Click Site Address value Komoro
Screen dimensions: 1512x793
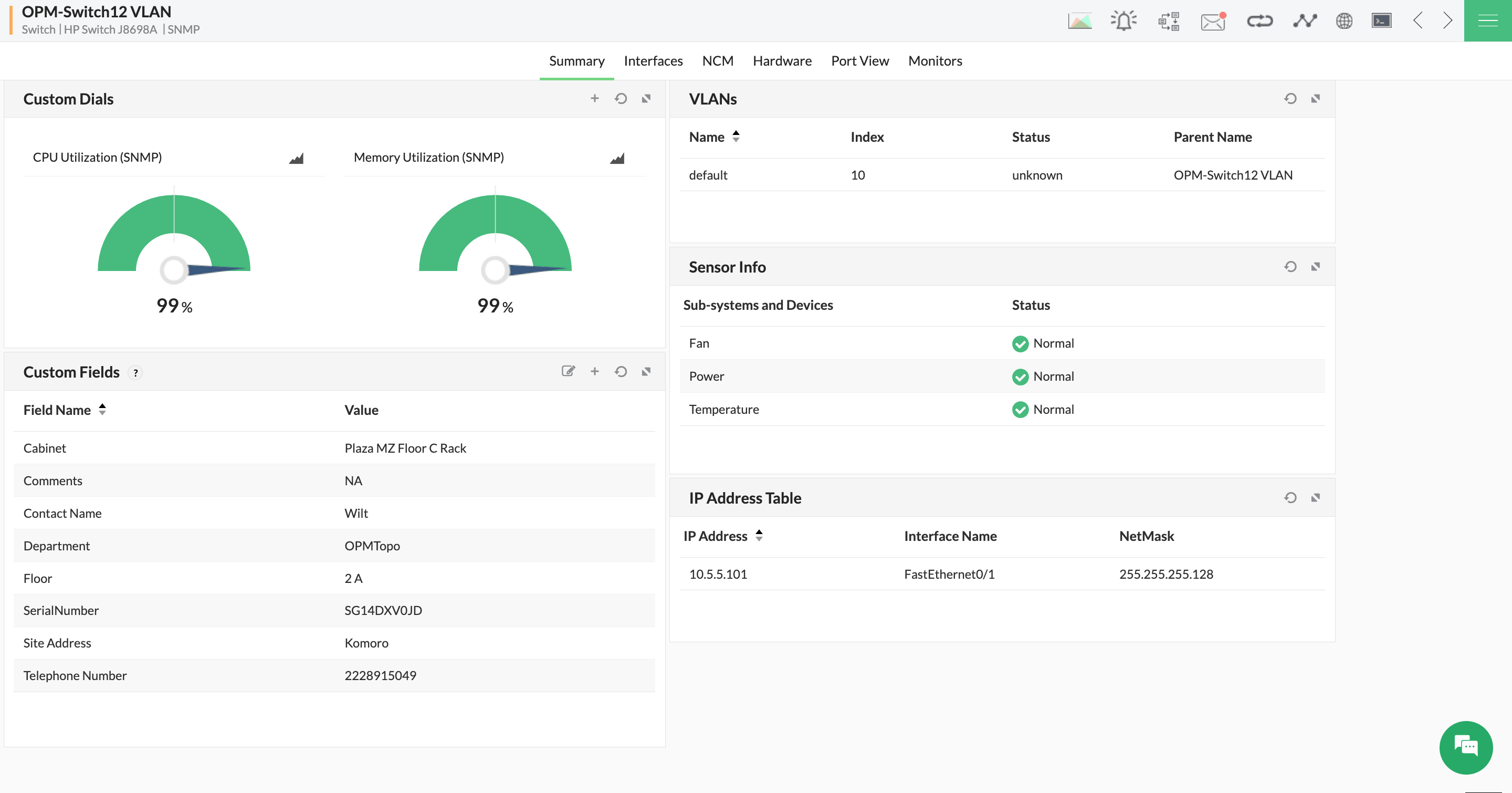366,643
